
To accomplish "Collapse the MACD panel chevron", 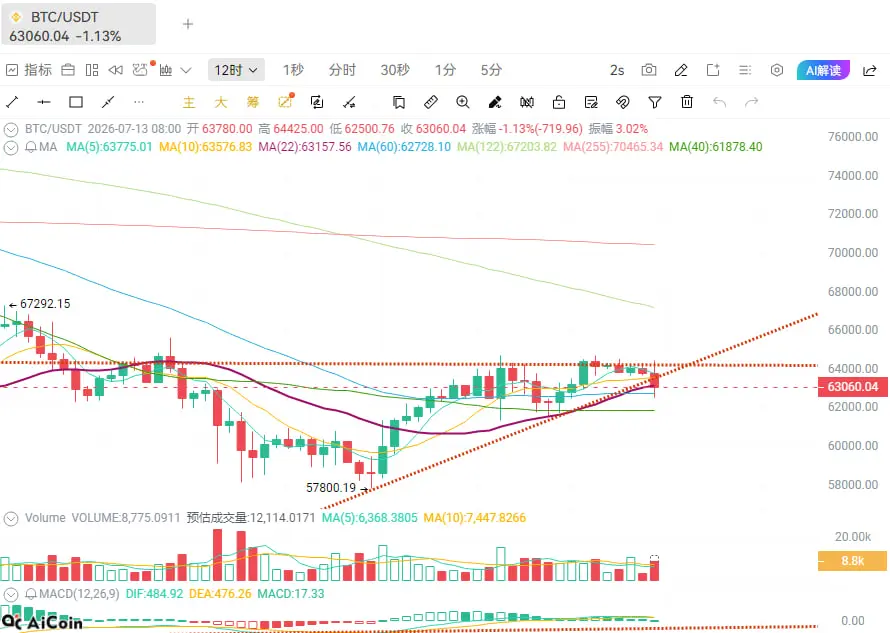I will pos(10,594).
